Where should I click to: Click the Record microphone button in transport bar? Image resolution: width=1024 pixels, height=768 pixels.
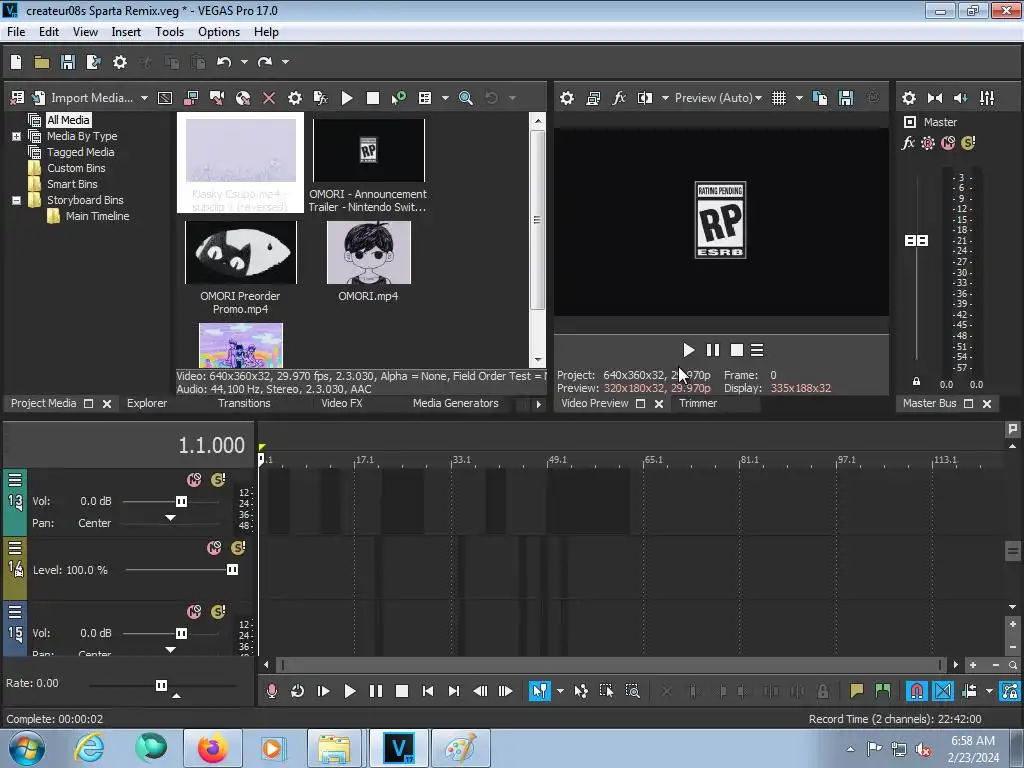click(272, 691)
